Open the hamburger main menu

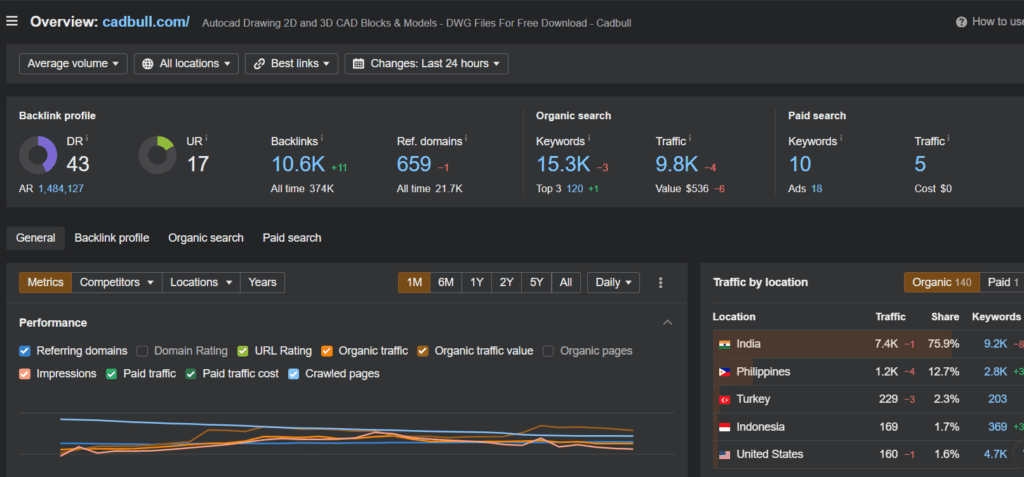[x=12, y=22]
